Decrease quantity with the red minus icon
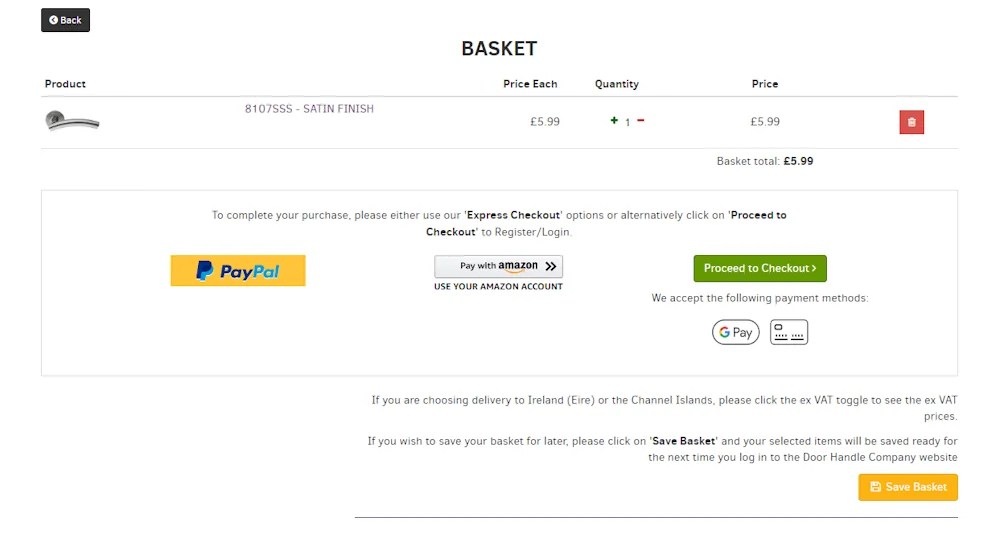The width and height of the screenshot is (1000, 534). [640, 120]
